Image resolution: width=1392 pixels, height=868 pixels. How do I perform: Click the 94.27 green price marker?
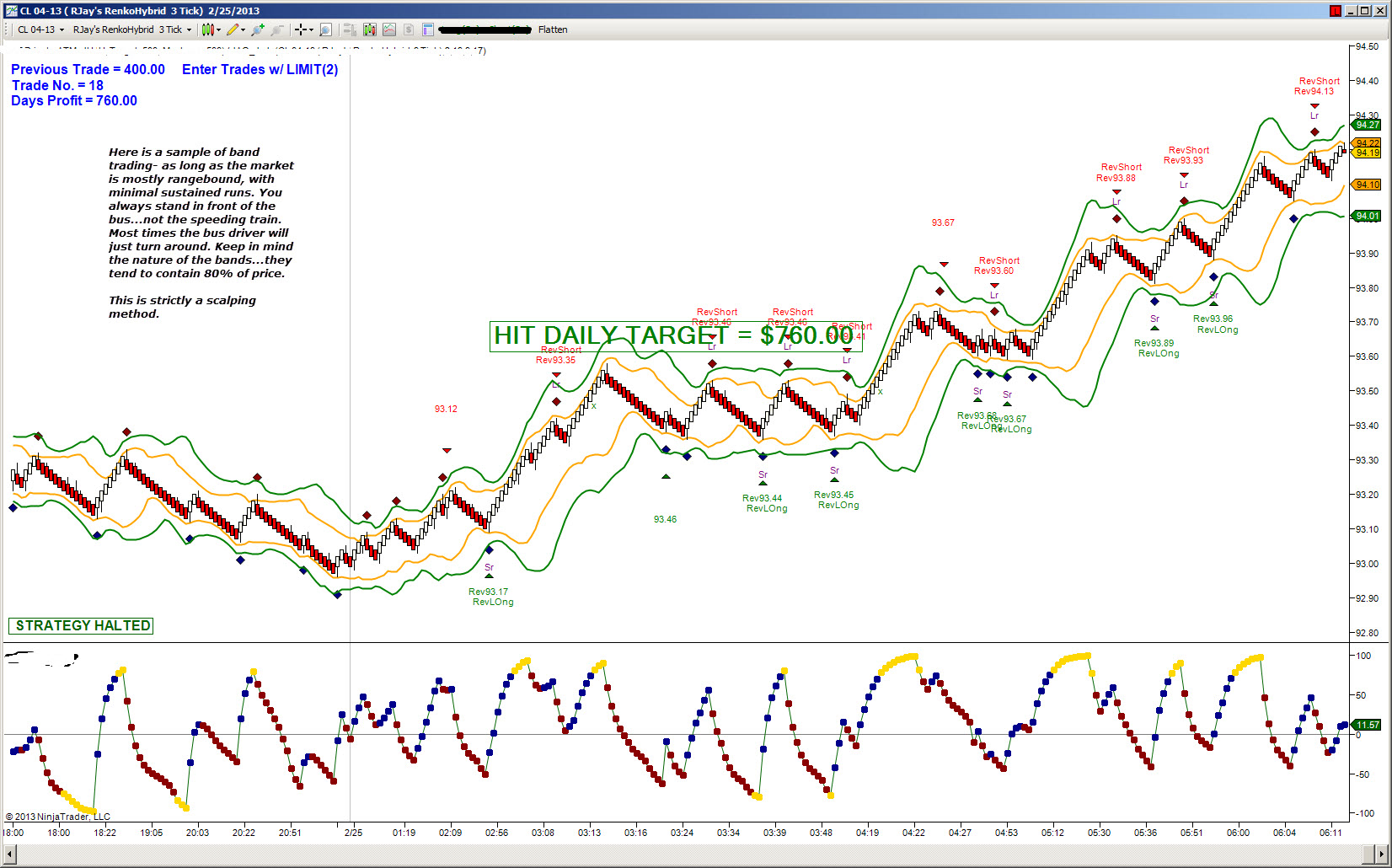(x=1367, y=125)
